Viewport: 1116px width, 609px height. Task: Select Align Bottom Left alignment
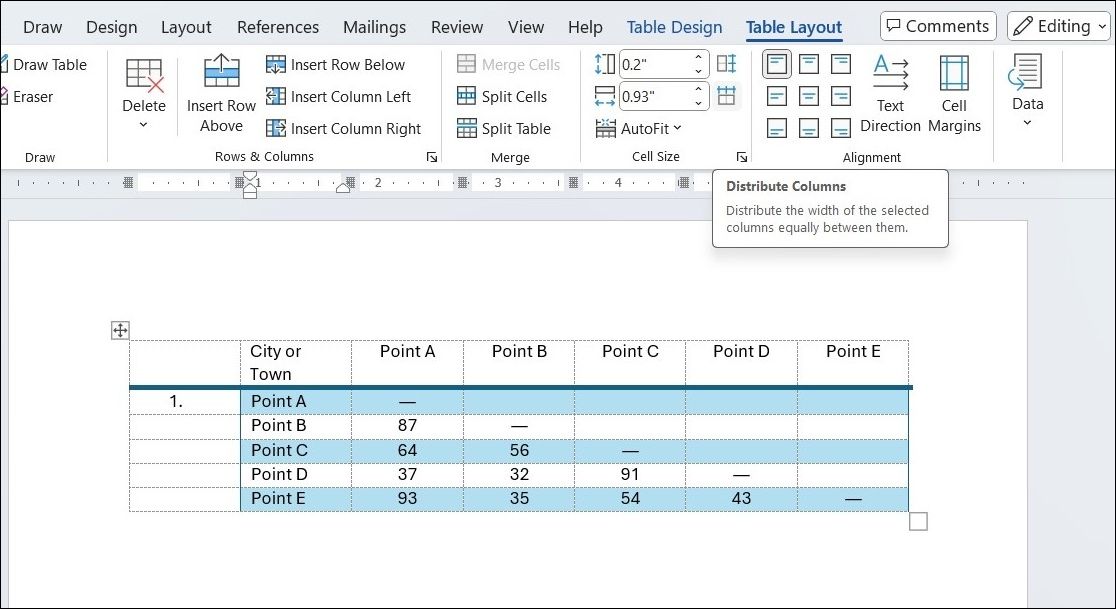point(777,128)
